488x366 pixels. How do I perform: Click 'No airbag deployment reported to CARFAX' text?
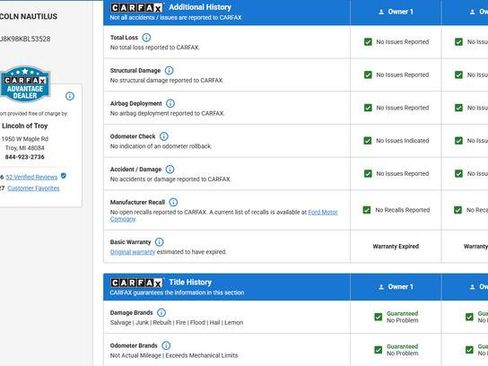click(167, 113)
